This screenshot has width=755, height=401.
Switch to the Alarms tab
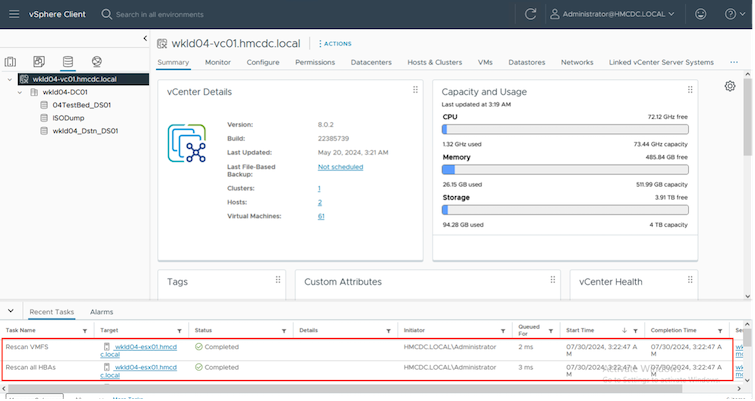pos(101,312)
